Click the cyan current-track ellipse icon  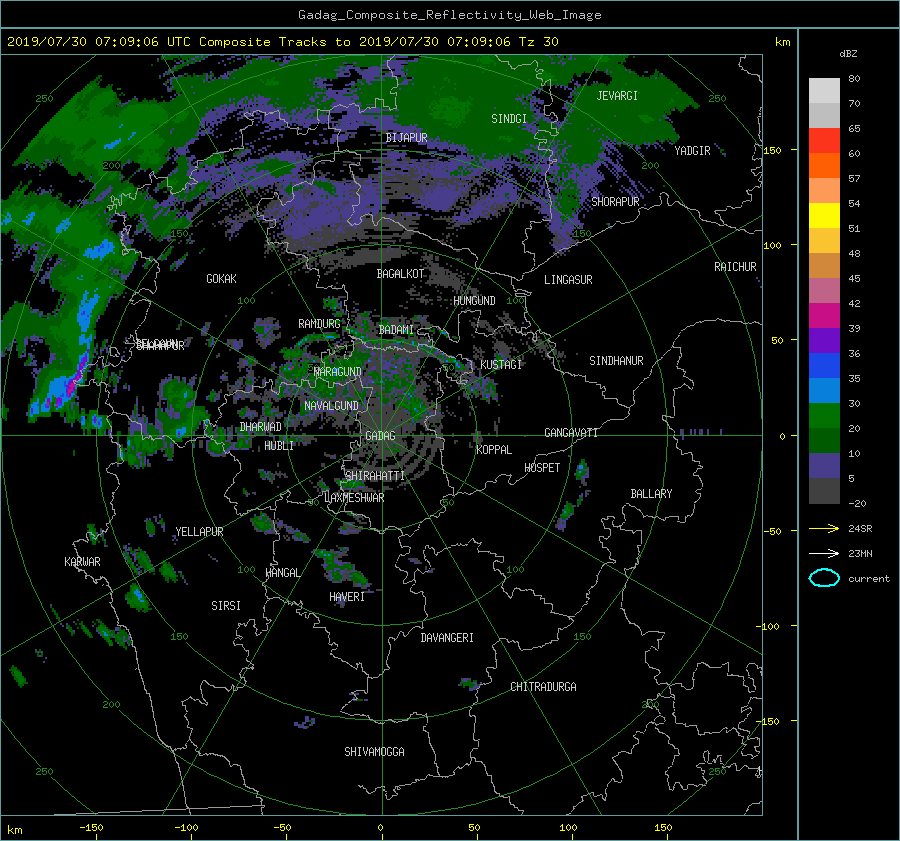coord(824,578)
